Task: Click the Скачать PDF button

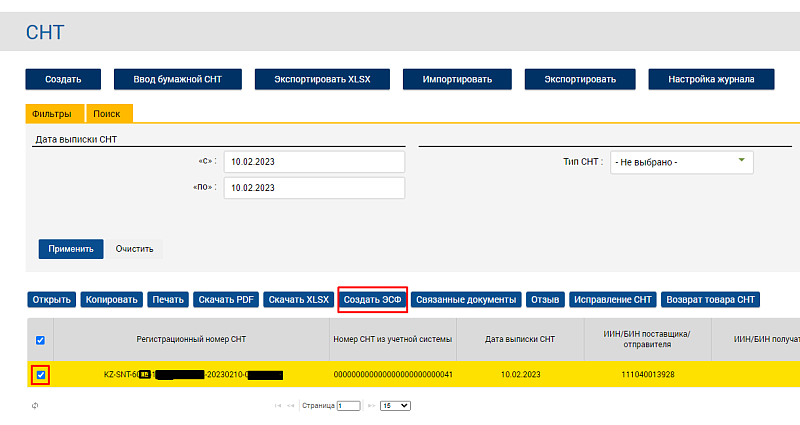Action: (x=227, y=299)
